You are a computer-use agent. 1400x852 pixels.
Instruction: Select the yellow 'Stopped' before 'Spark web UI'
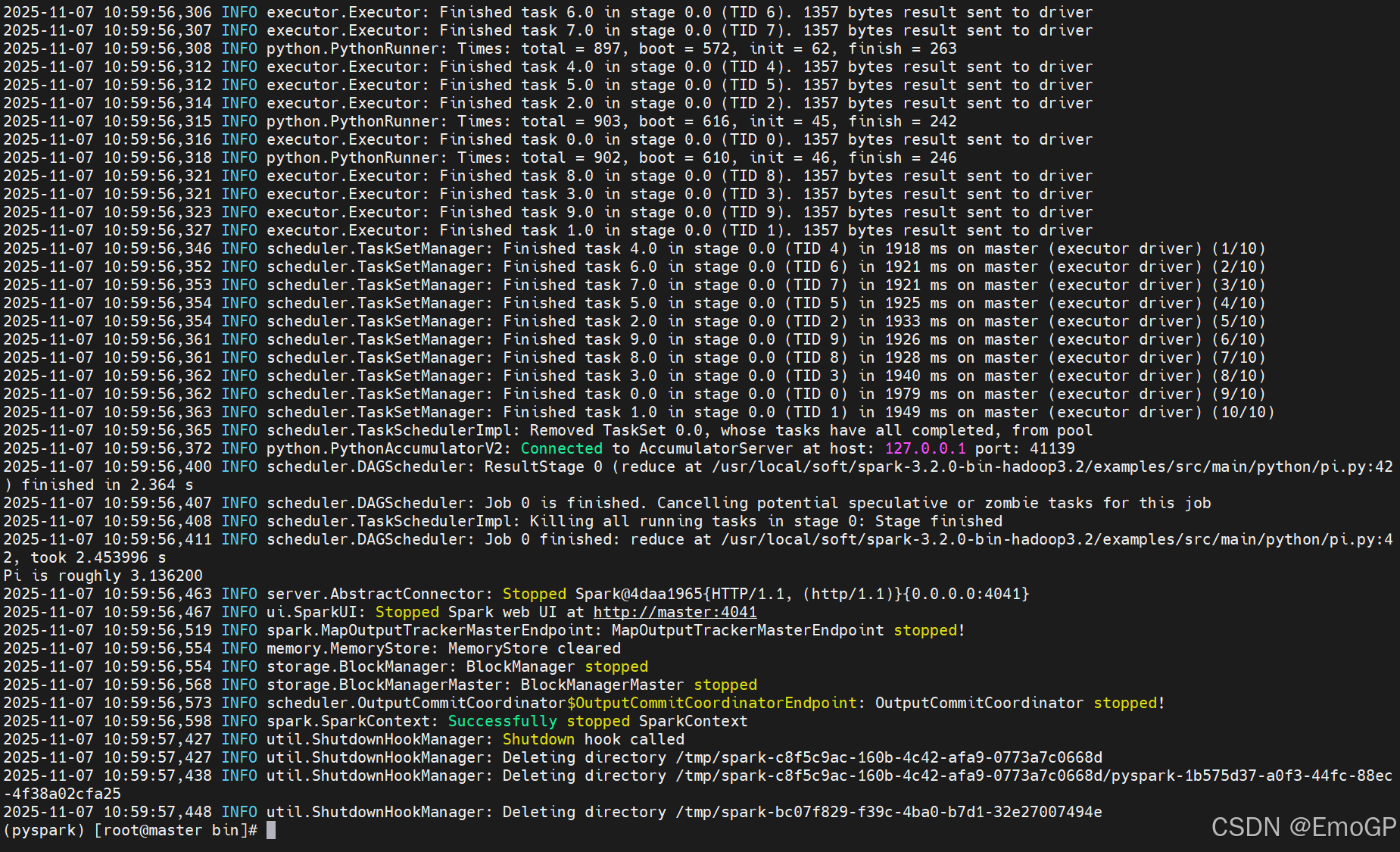pos(407,612)
